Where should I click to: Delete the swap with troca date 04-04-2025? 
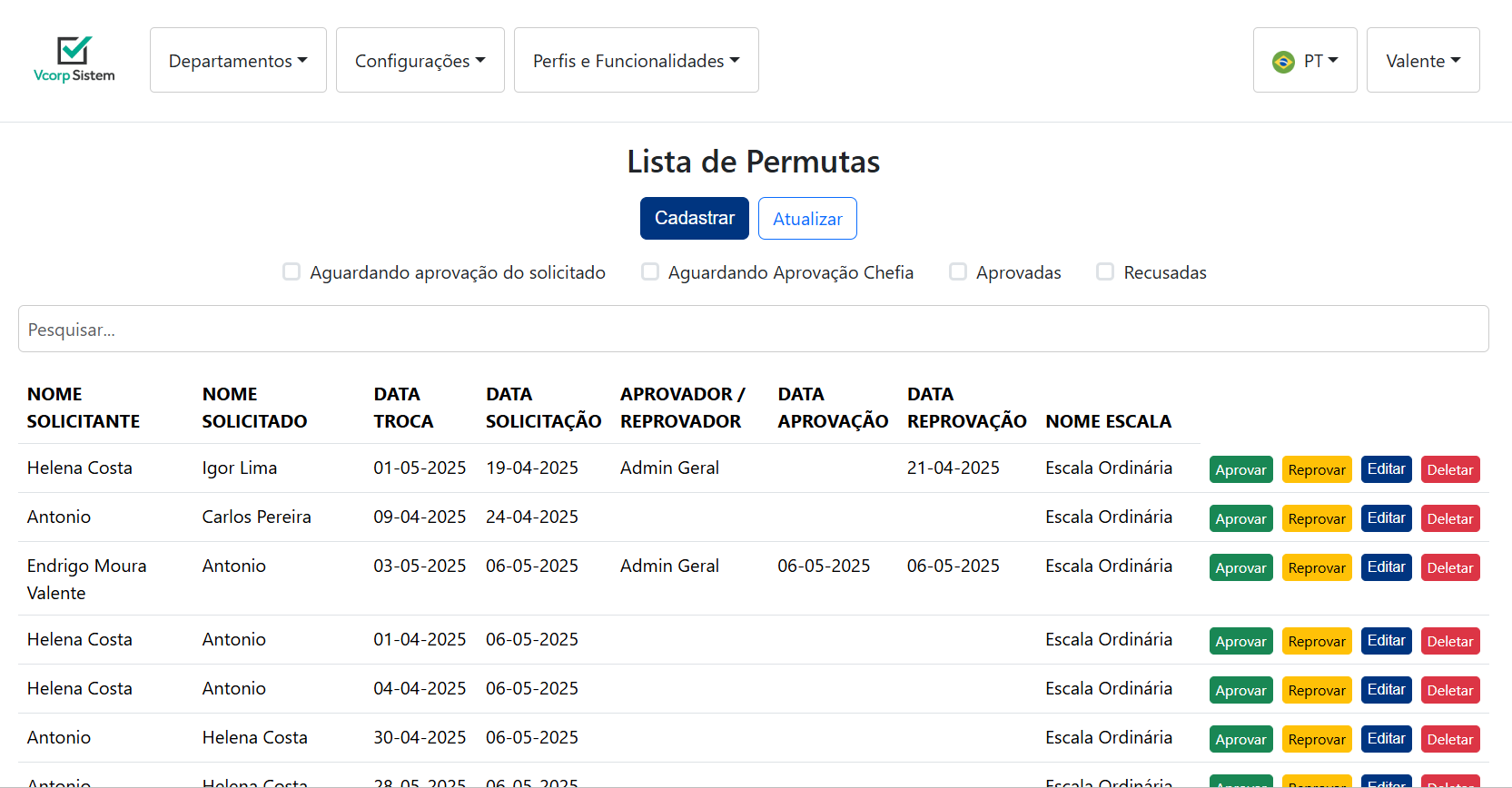pos(1450,690)
